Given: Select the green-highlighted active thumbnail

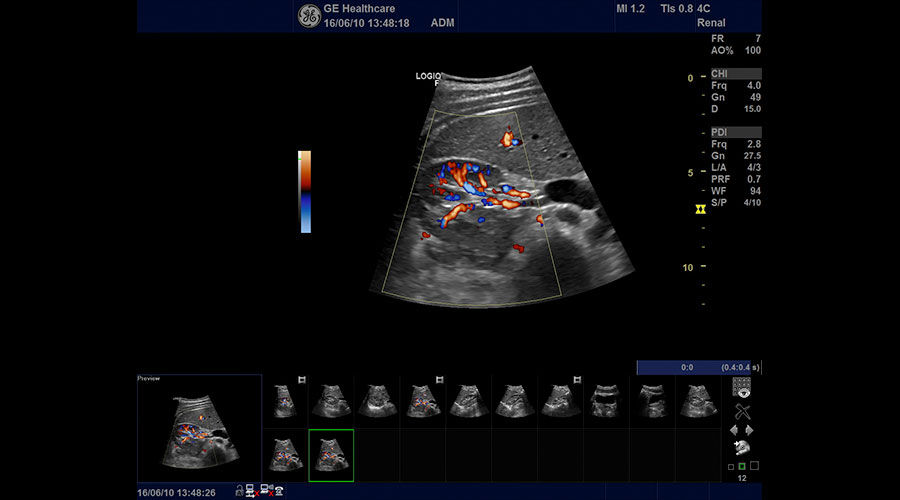Looking at the screenshot, I should click(x=331, y=455).
